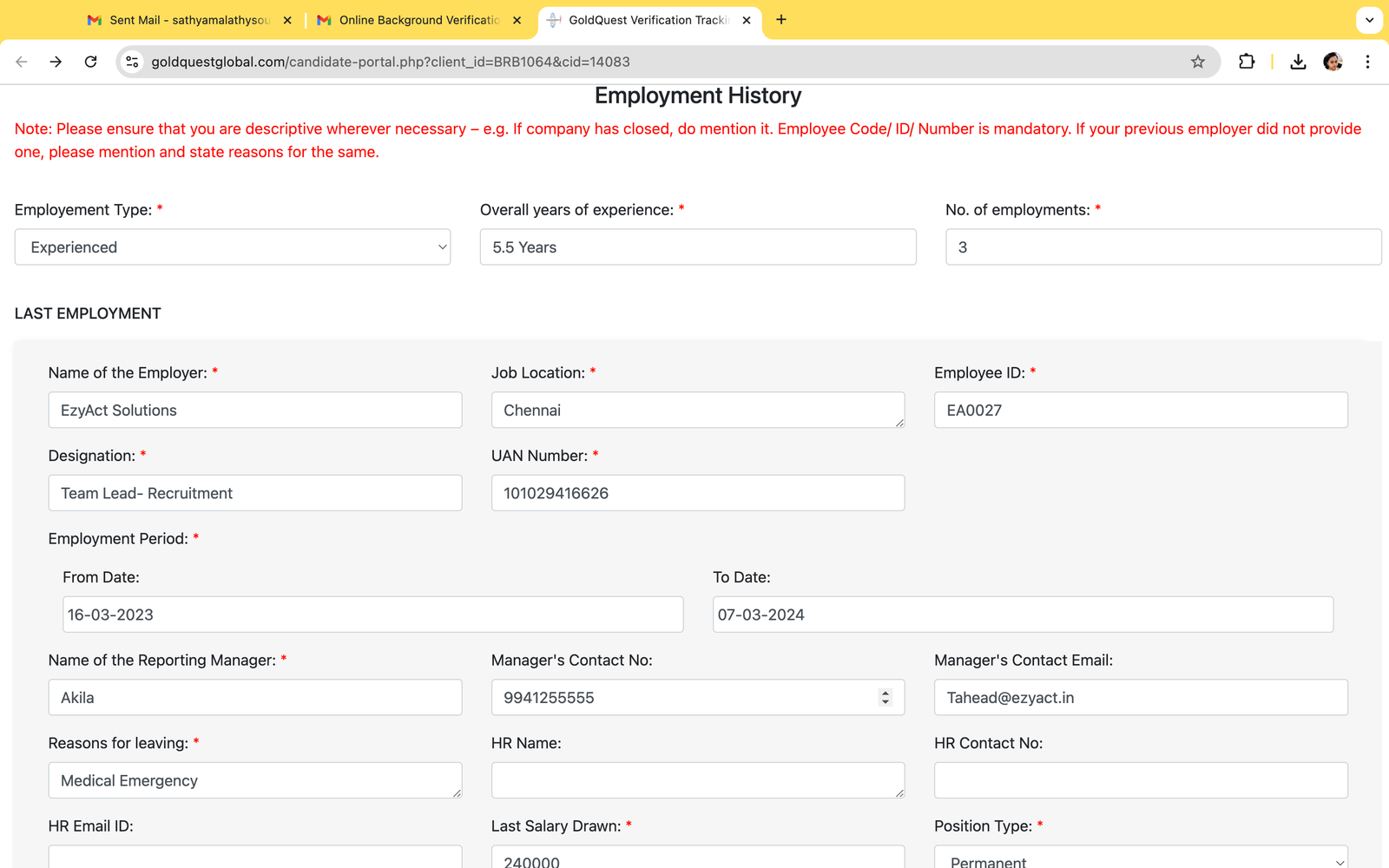Expand the Employement Type dropdown
The width and height of the screenshot is (1389, 868).
point(233,247)
